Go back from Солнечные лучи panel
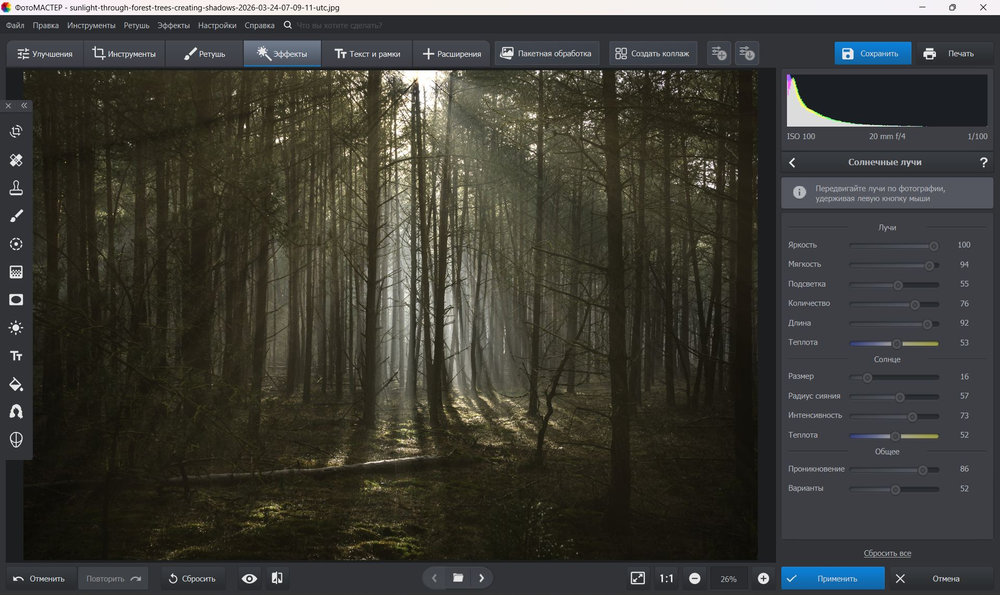Viewport: 1000px width, 595px height. 792,163
